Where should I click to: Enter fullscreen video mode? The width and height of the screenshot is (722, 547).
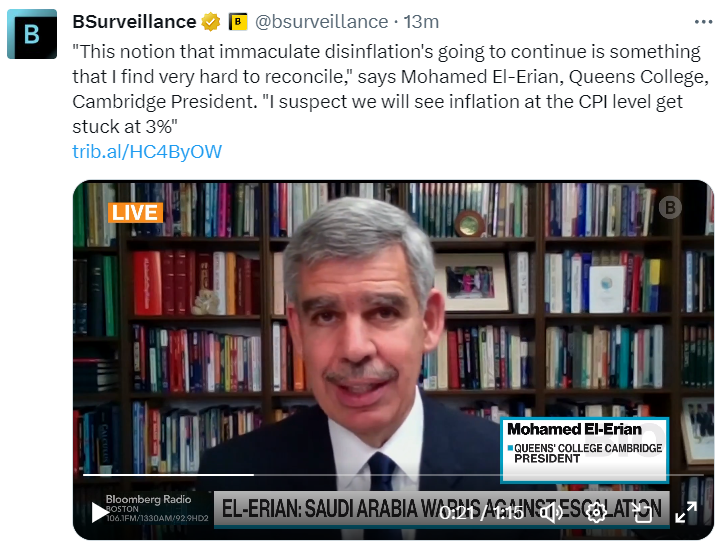pos(685,512)
